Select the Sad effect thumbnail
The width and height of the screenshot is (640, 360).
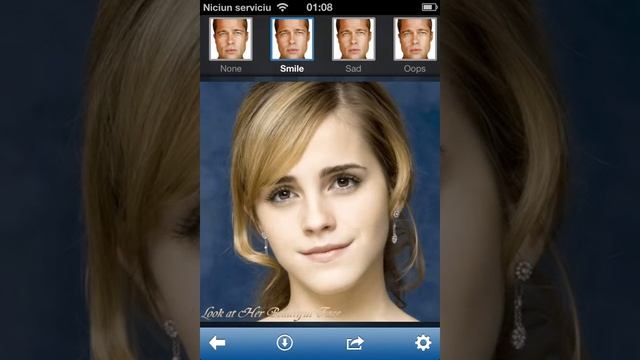click(x=353, y=39)
